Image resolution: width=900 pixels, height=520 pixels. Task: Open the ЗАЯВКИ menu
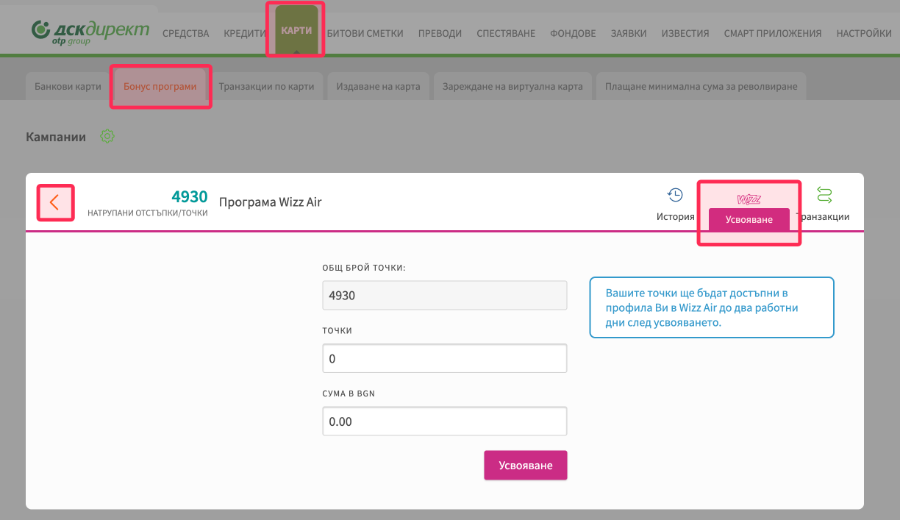pyautogui.click(x=629, y=33)
